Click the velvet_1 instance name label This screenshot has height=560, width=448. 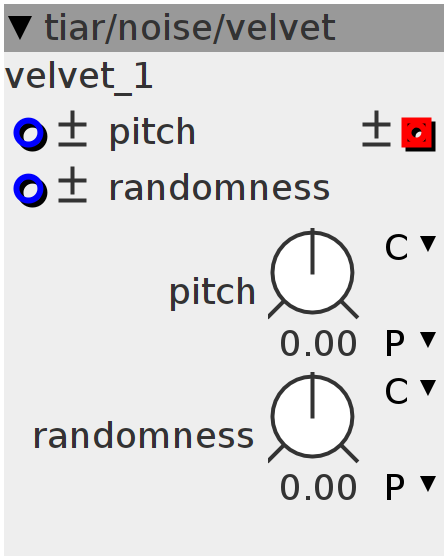pyautogui.click(x=79, y=76)
